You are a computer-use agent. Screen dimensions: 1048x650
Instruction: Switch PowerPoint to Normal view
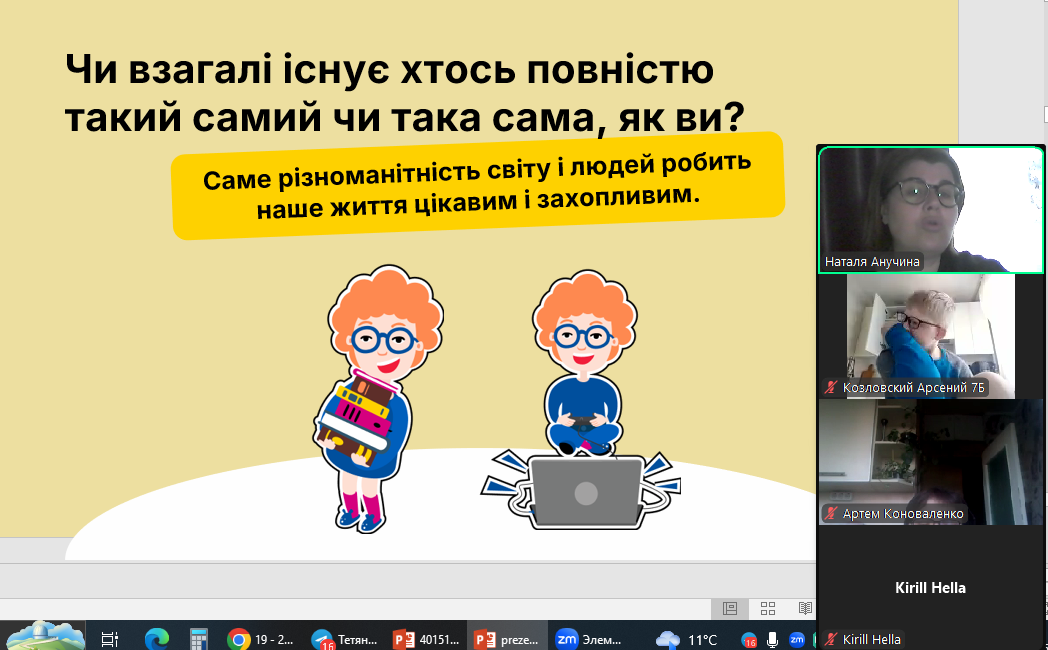point(730,608)
